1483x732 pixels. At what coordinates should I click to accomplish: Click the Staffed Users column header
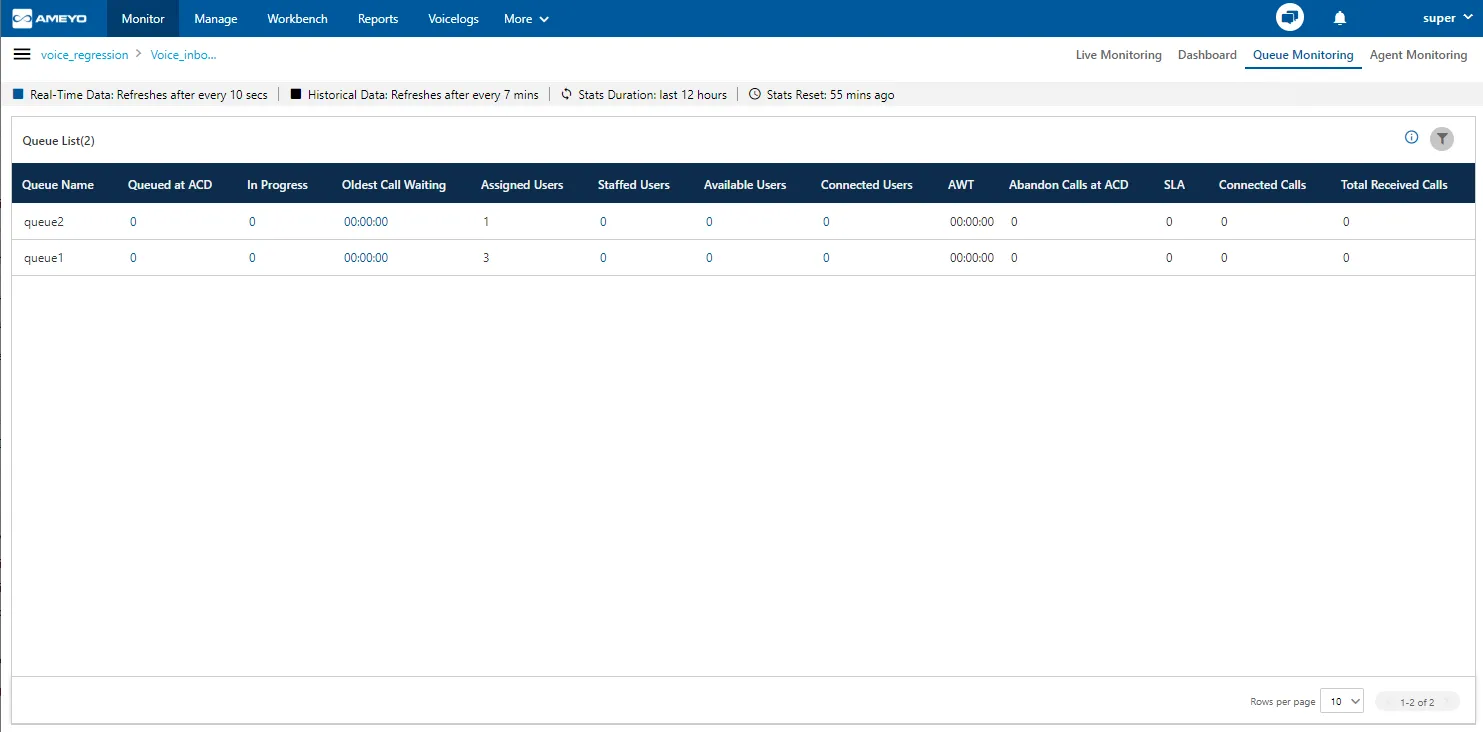coord(634,185)
